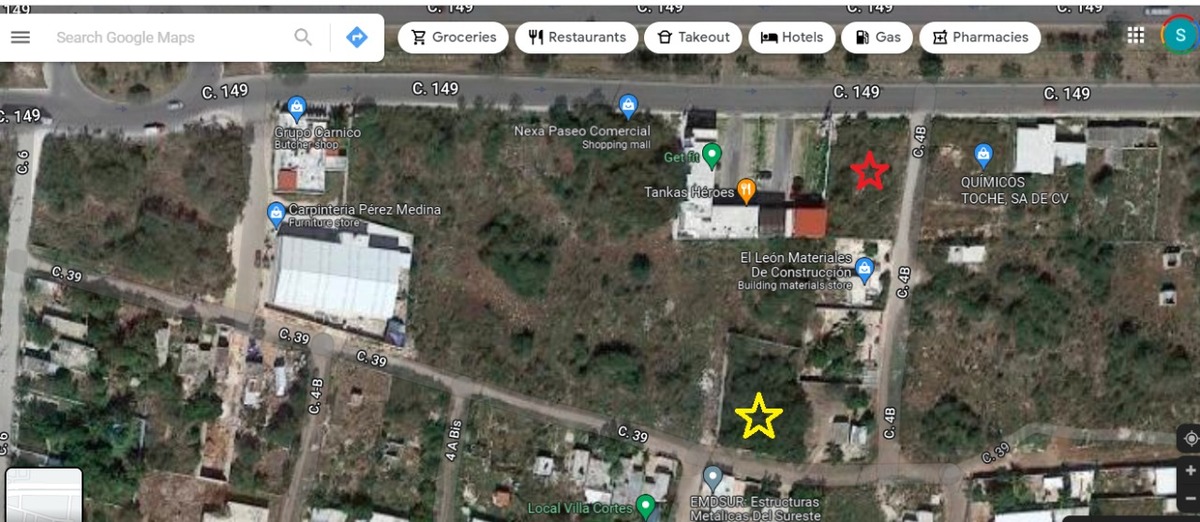The height and width of the screenshot is (522, 1200).
Task: Select the Get fit green map marker
Action: pyautogui.click(x=712, y=155)
